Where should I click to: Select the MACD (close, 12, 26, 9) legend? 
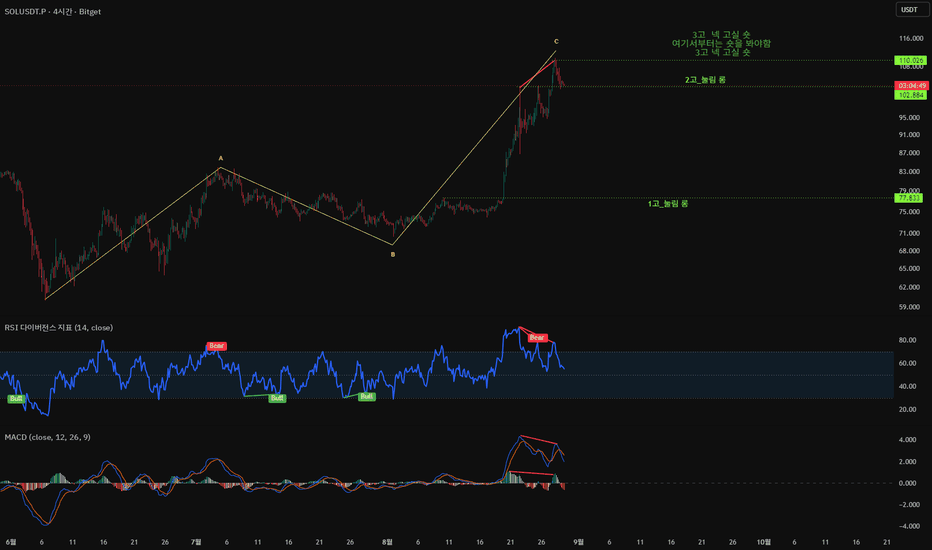(x=48, y=437)
